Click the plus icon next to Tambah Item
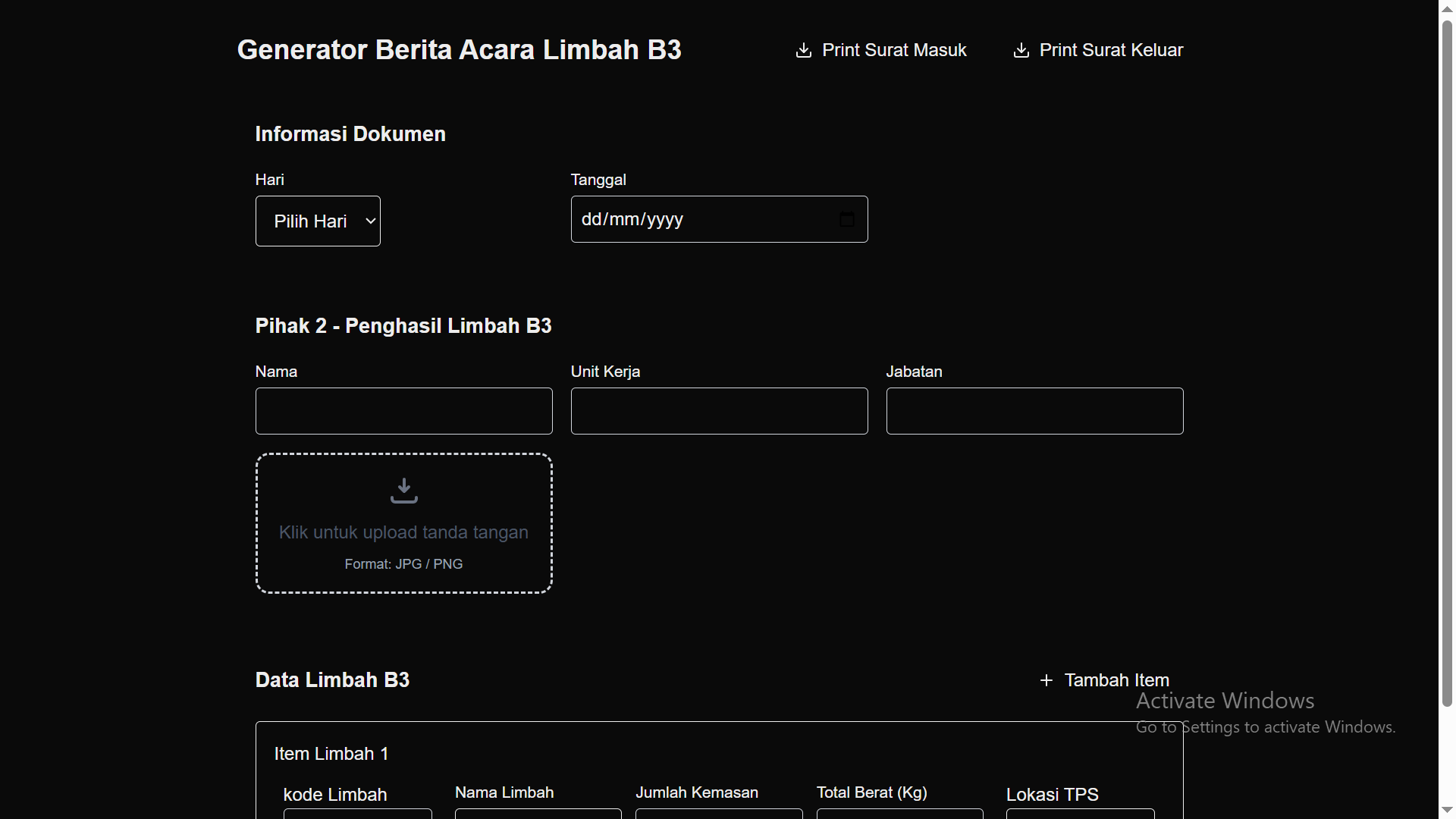 pyautogui.click(x=1046, y=680)
